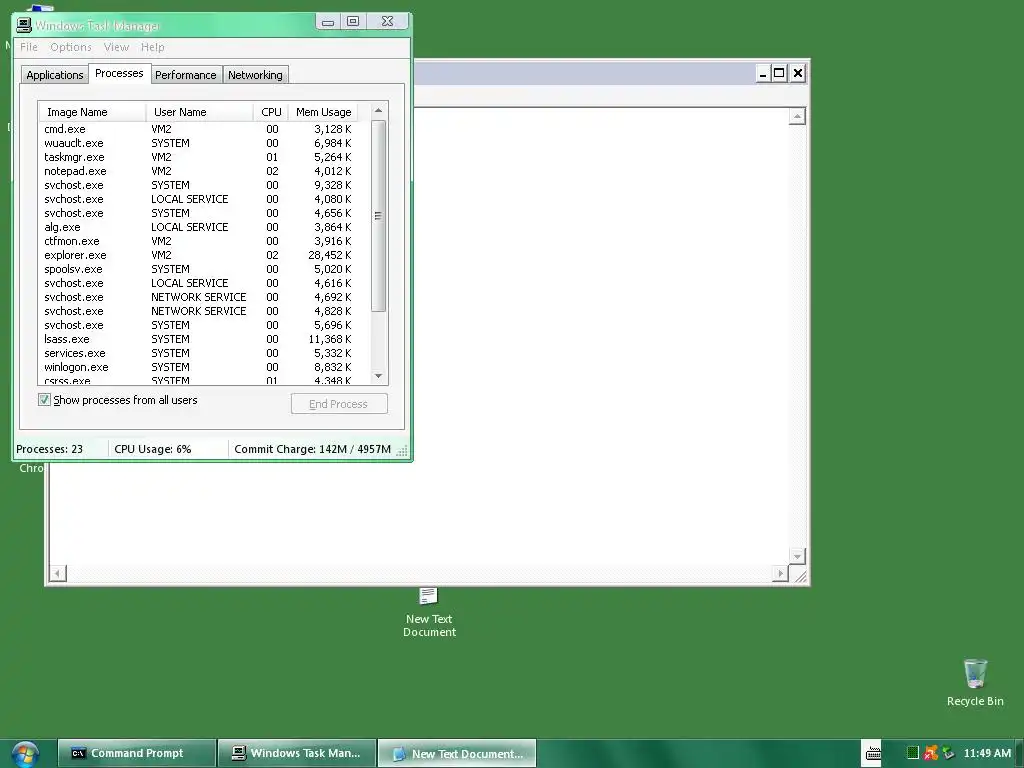Click the safely remove hardware tray icon
Screen dimensions: 1024x768
click(x=948, y=753)
